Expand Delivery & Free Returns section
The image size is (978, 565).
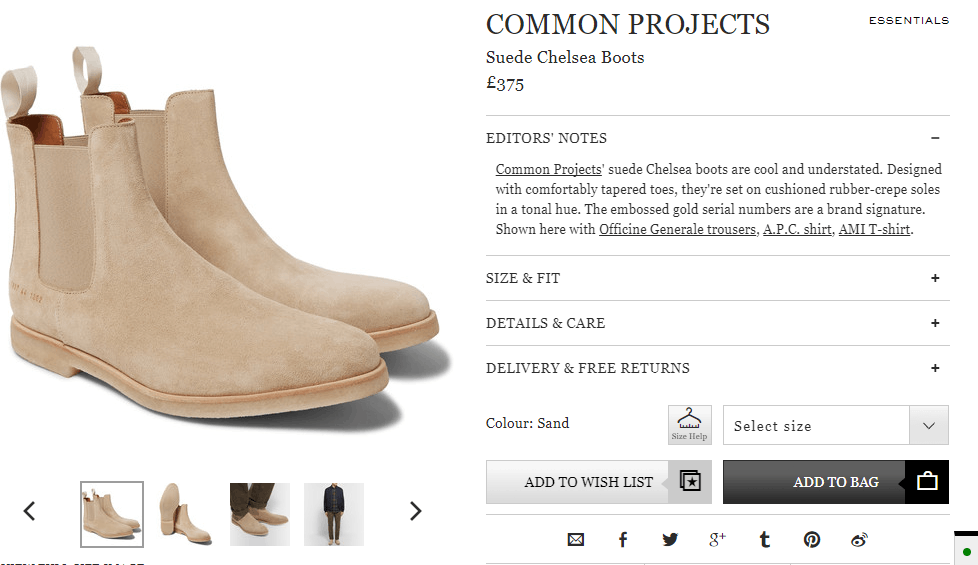935,368
